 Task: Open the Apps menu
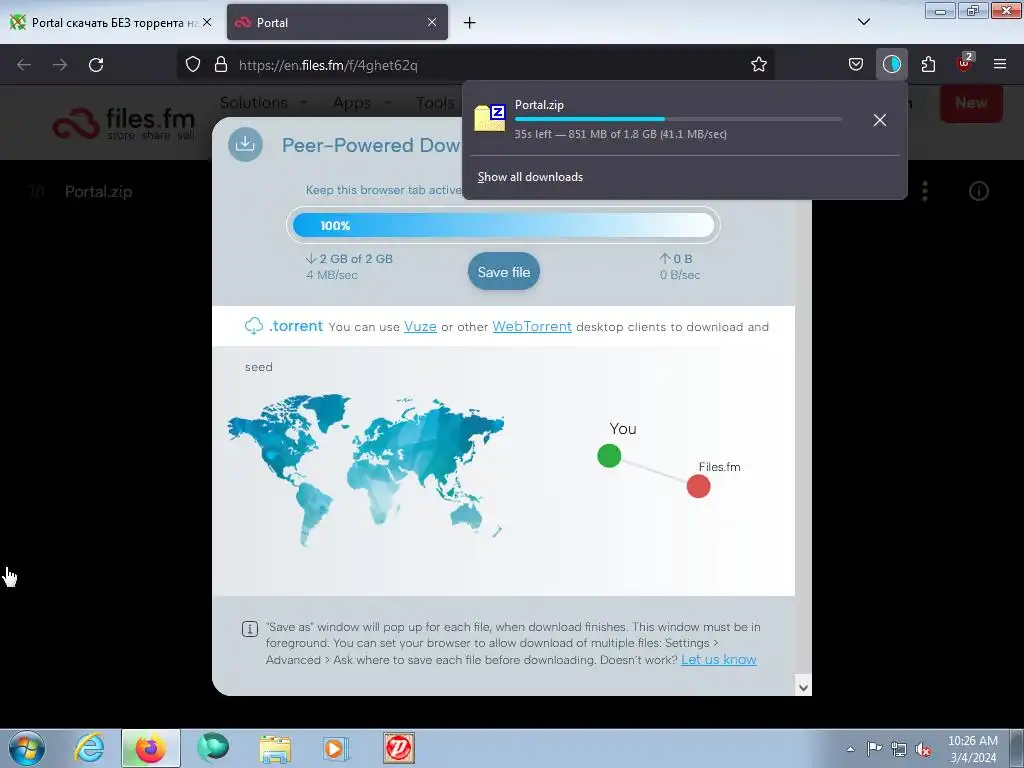pos(361,103)
